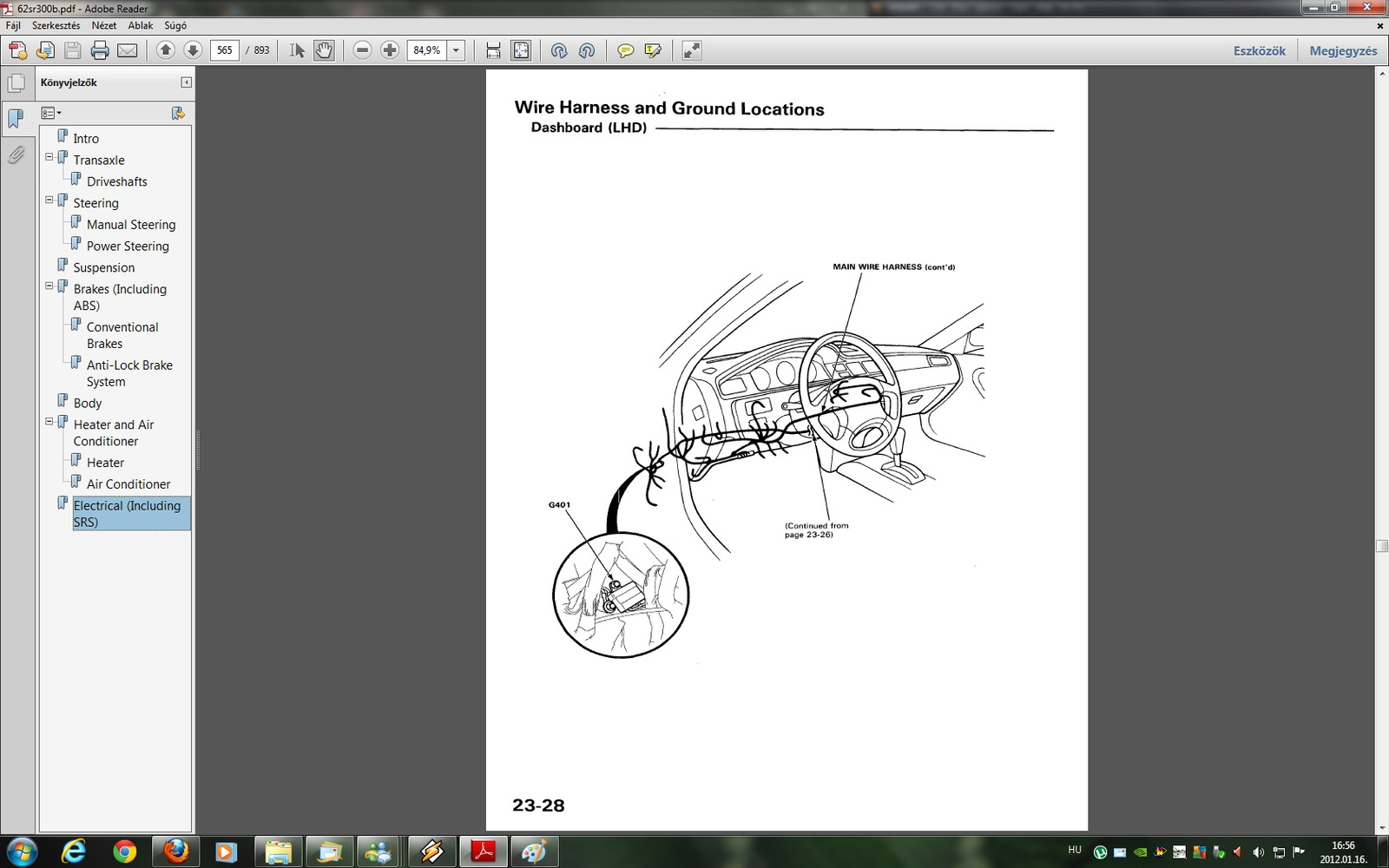Activate the Hand pan tool
1389x868 pixels.
(324, 50)
